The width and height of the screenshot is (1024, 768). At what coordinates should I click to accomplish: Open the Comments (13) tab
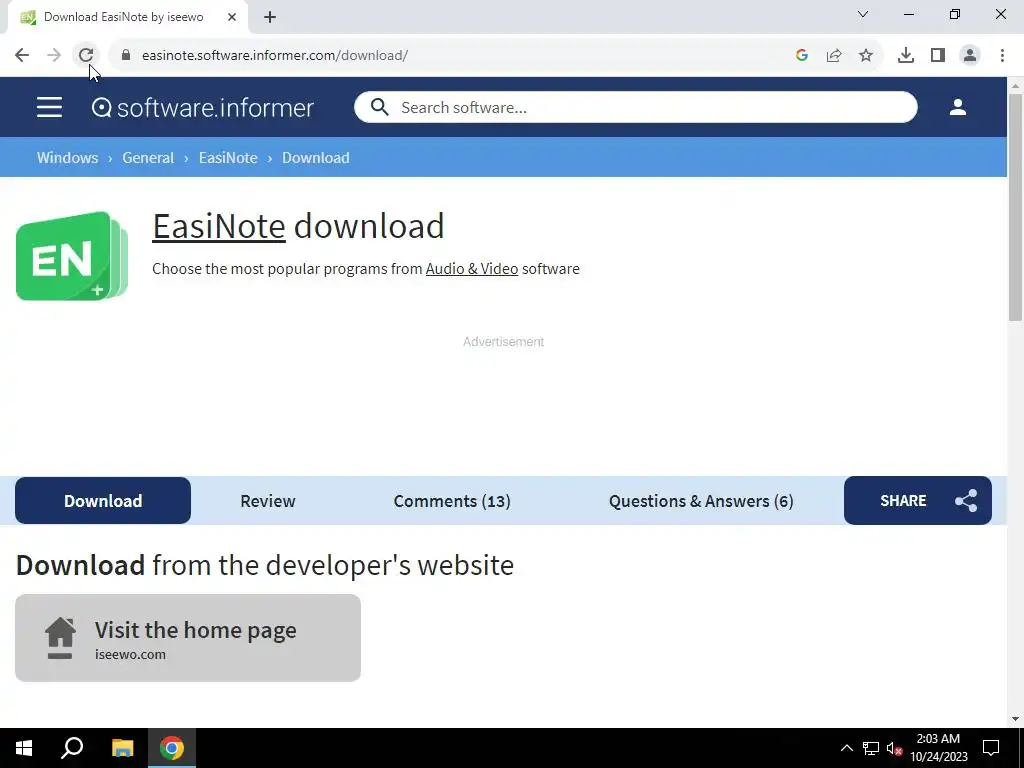452,501
